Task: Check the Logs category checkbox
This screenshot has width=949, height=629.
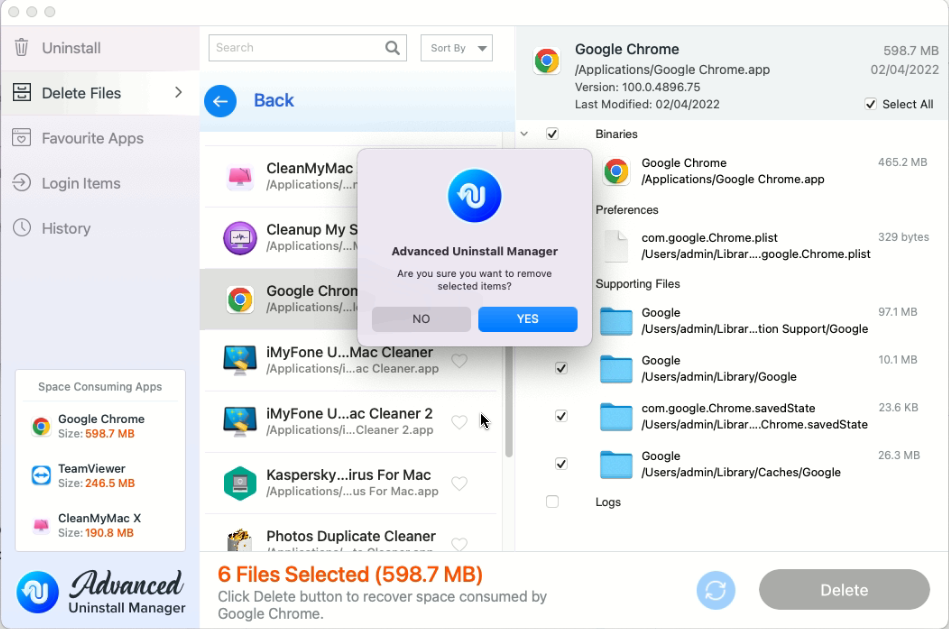Action: tap(552, 502)
